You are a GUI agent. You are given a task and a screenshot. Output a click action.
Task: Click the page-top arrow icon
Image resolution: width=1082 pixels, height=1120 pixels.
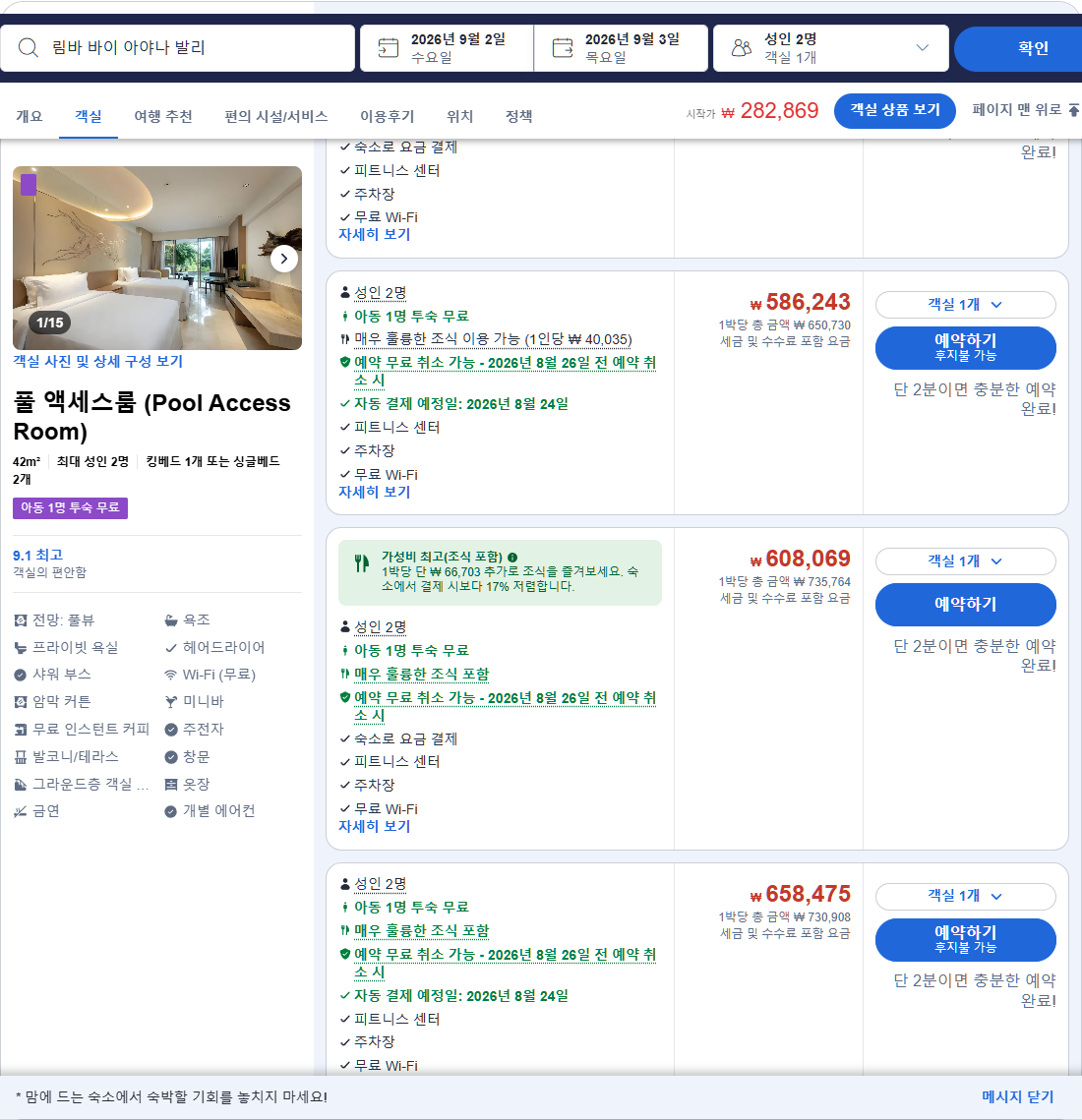pos(1073,110)
